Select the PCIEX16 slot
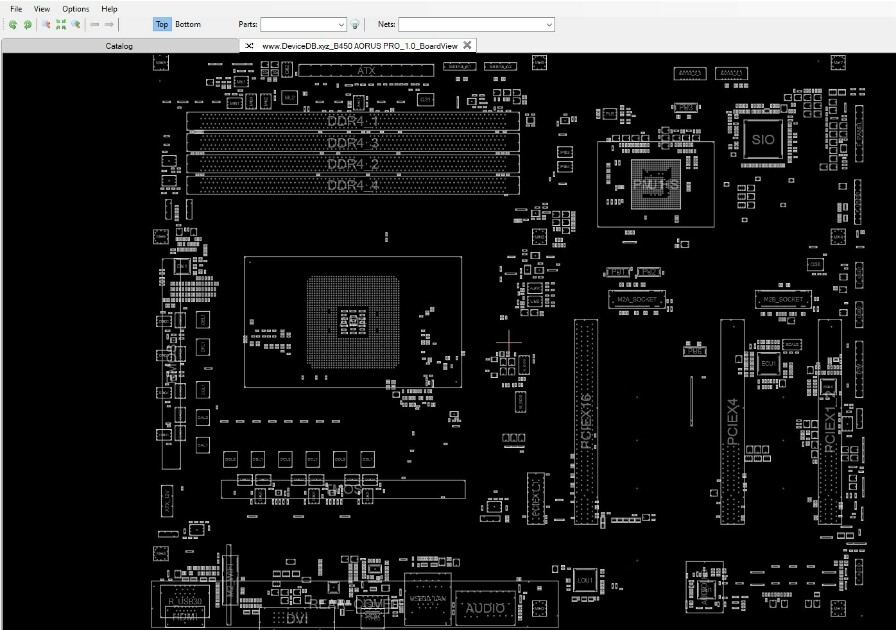Image resolution: width=896 pixels, height=630 pixels. [x=586, y=421]
